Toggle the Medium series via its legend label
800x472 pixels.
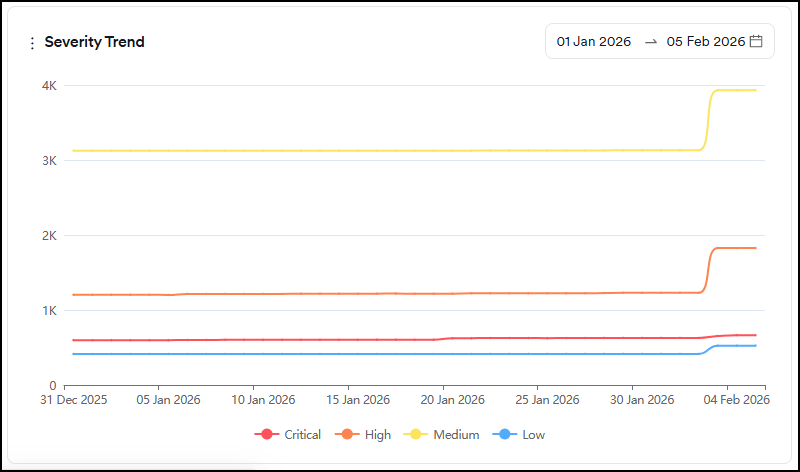pos(456,435)
